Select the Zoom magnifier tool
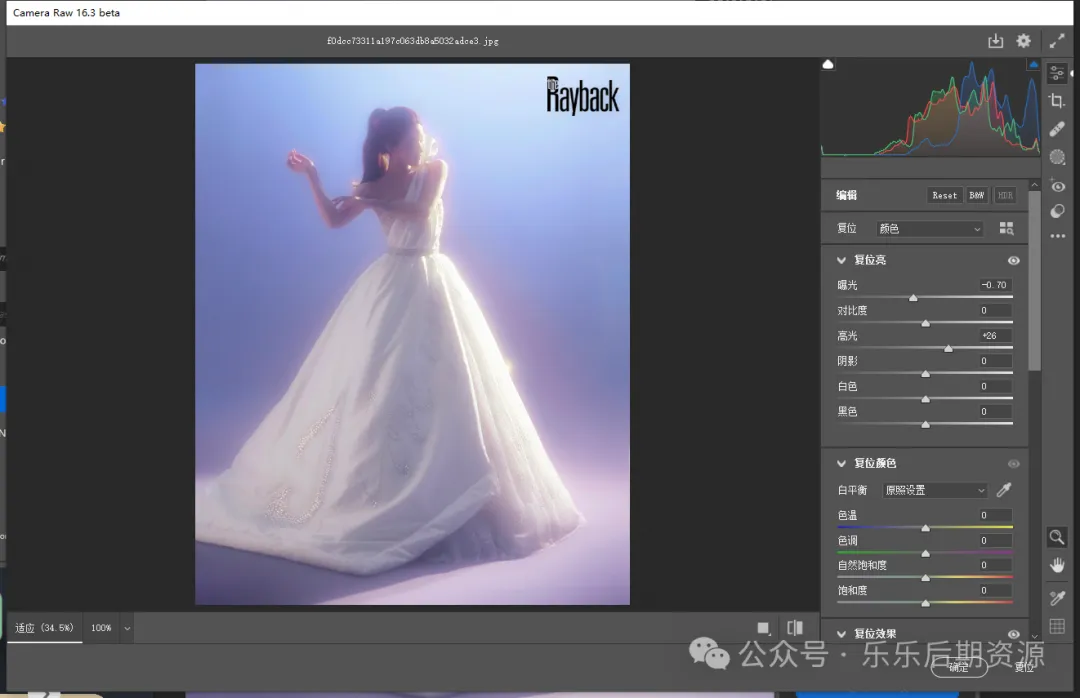 coord(1056,537)
